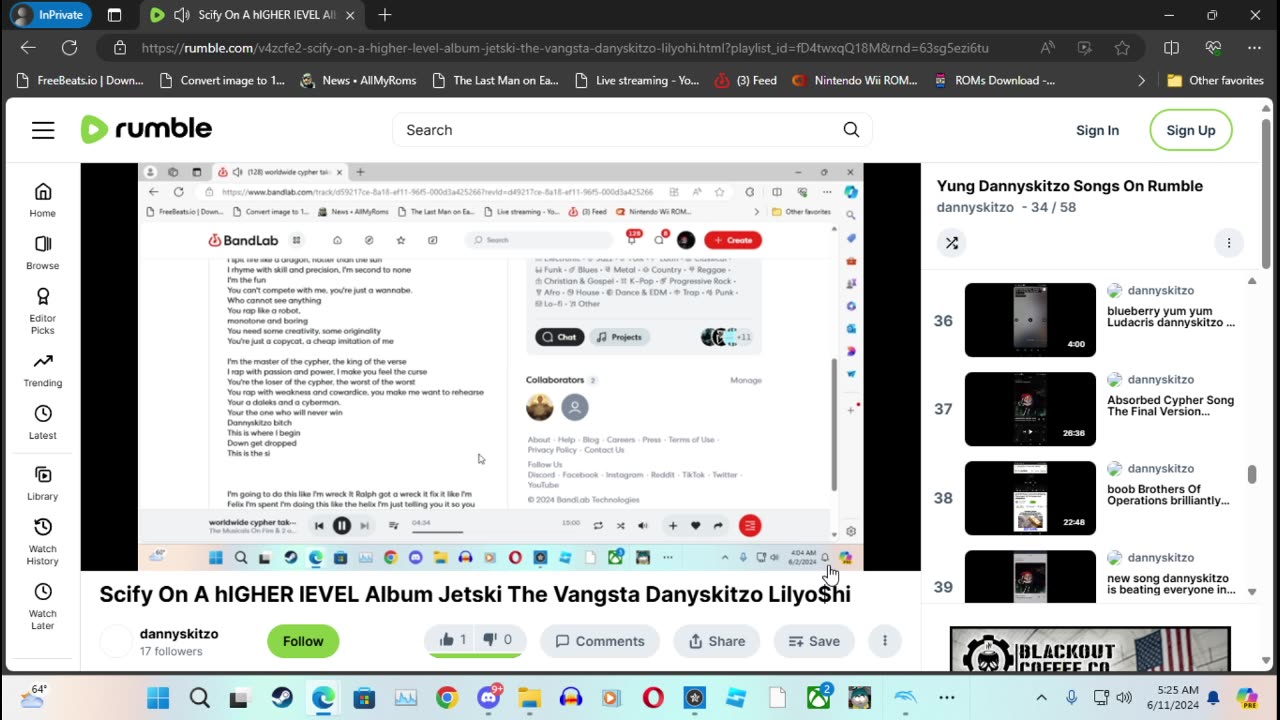The image size is (1280, 720).
Task: Open Absorbed Cypher Song thumbnail
Action: 1030,409
